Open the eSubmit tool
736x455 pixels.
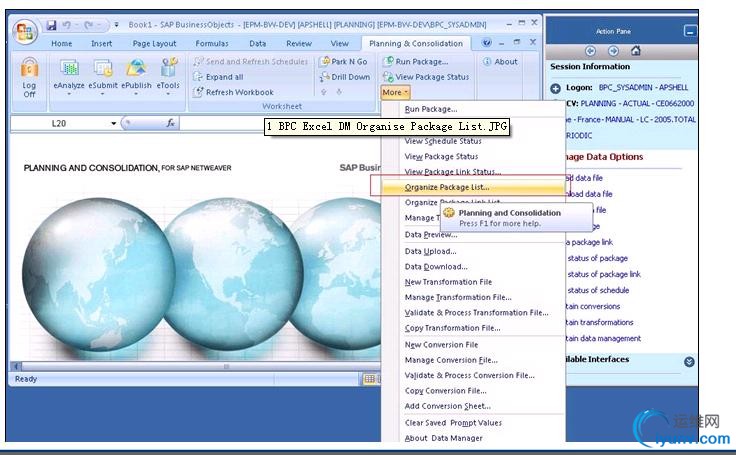[103, 75]
